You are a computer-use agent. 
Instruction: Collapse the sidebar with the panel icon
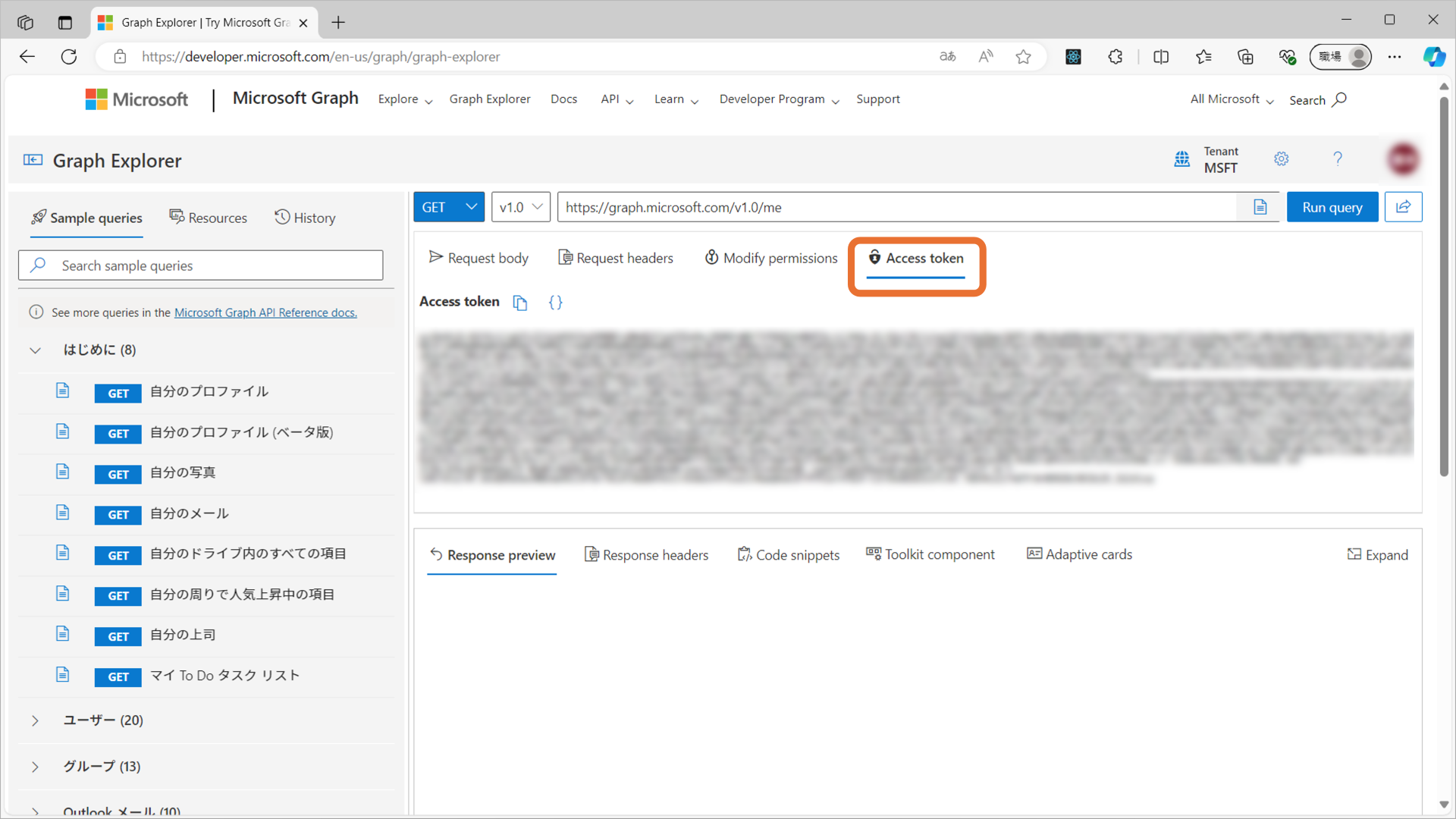coord(33,160)
